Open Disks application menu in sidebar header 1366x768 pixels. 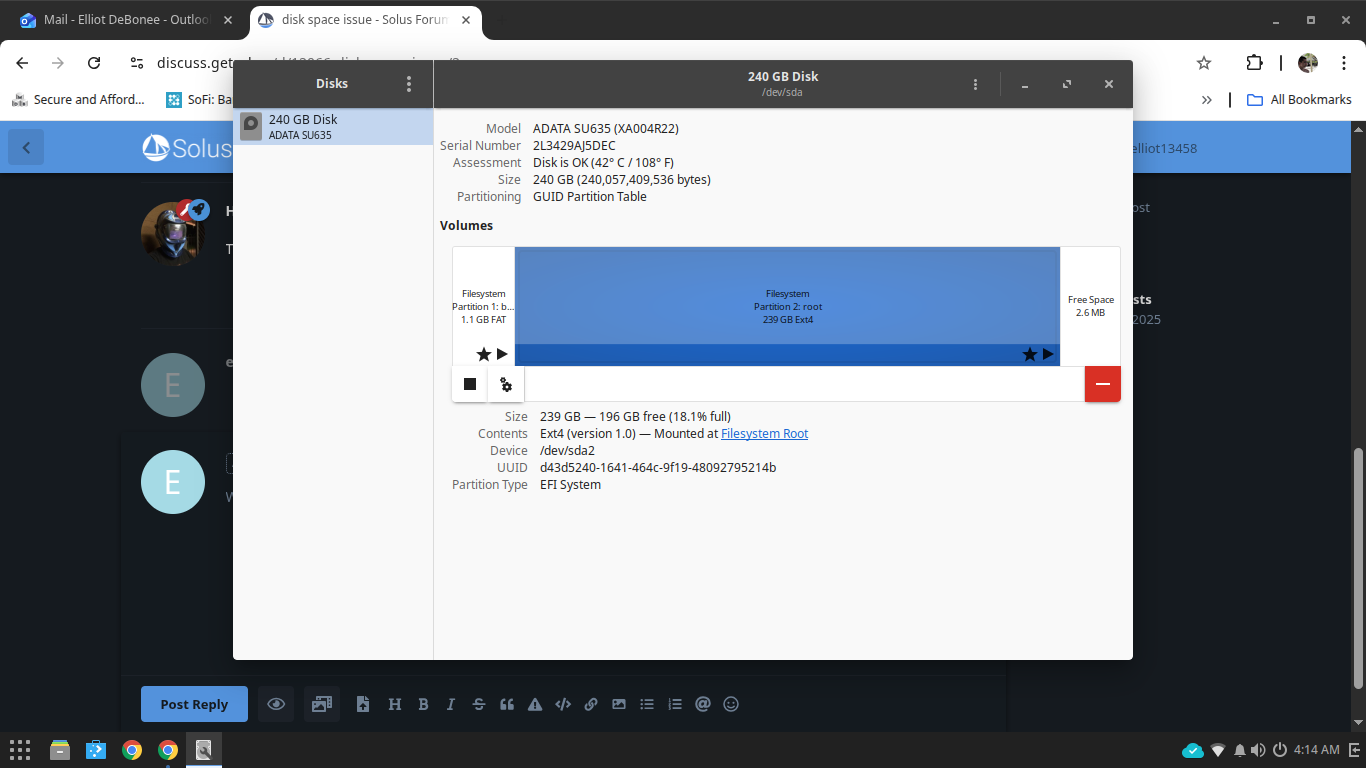pyautogui.click(x=409, y=84)
